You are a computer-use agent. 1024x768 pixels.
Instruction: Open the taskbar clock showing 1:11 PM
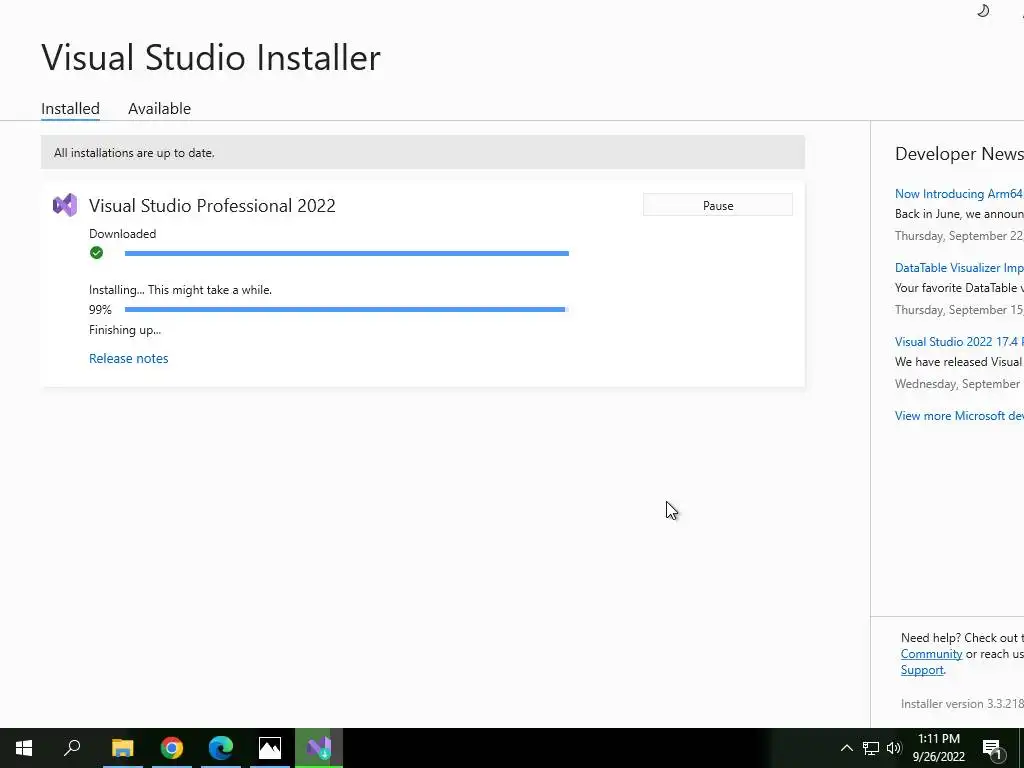[938, 748]
